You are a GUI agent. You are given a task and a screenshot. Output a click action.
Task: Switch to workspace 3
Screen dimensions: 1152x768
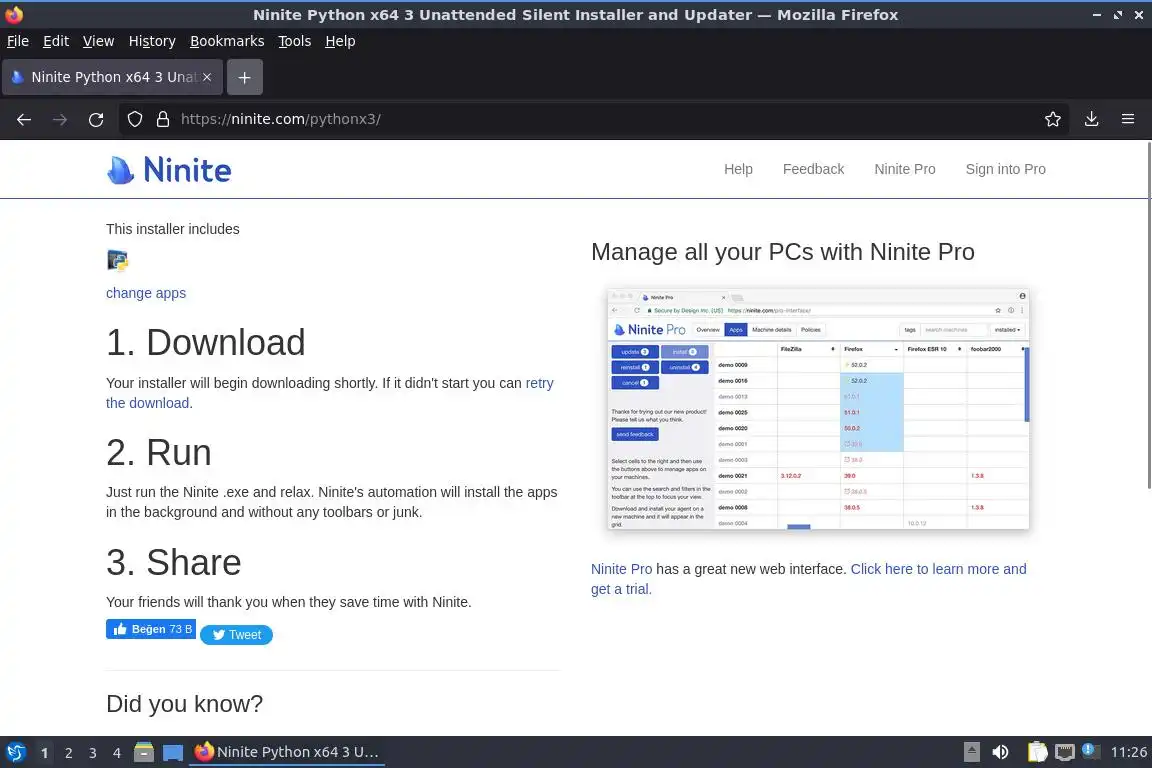pyautogui.click(x=93, y=753)
